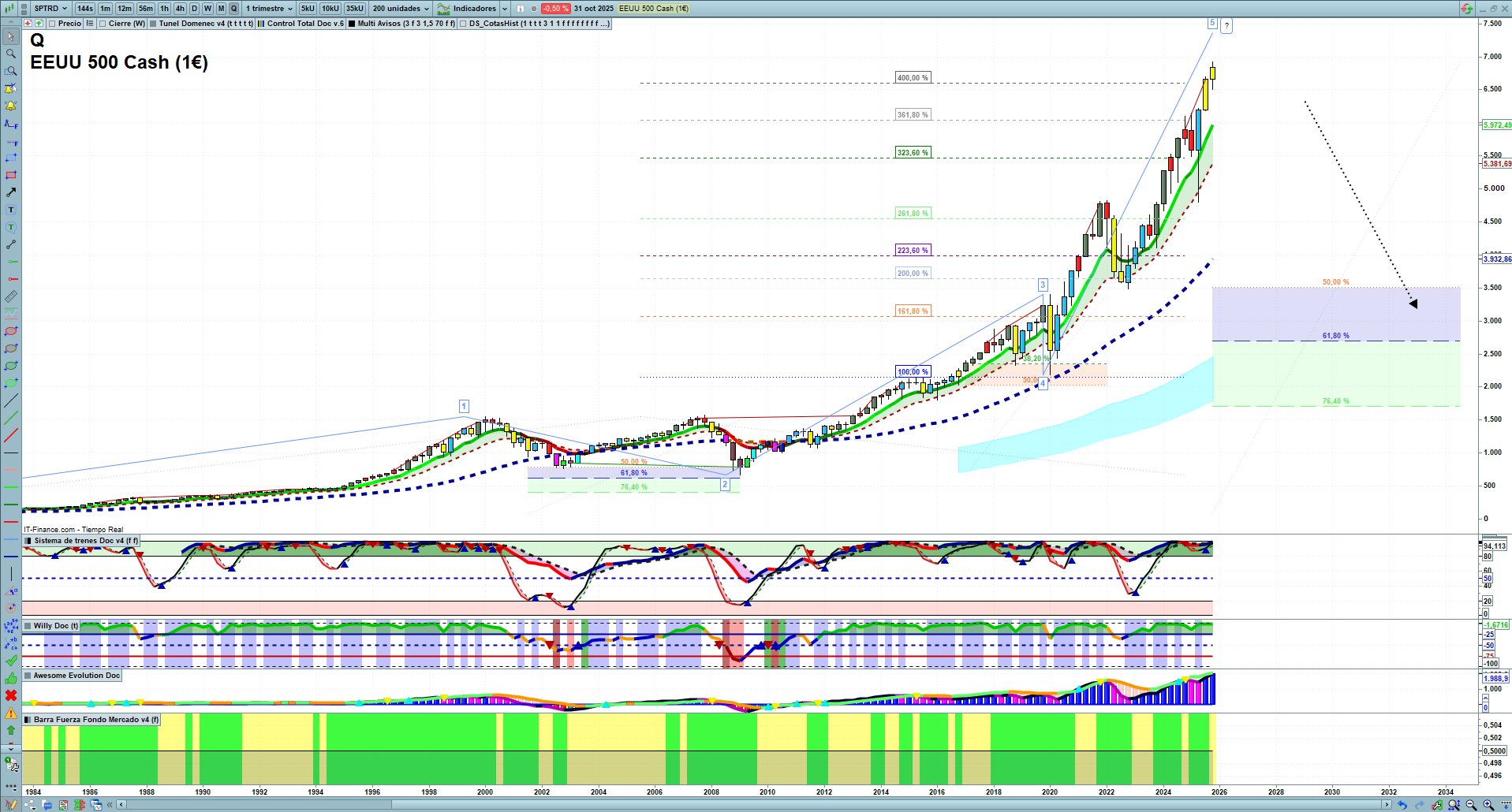Click the 4h timeframe button
The image size is (1512, 812).
point(180,9)
